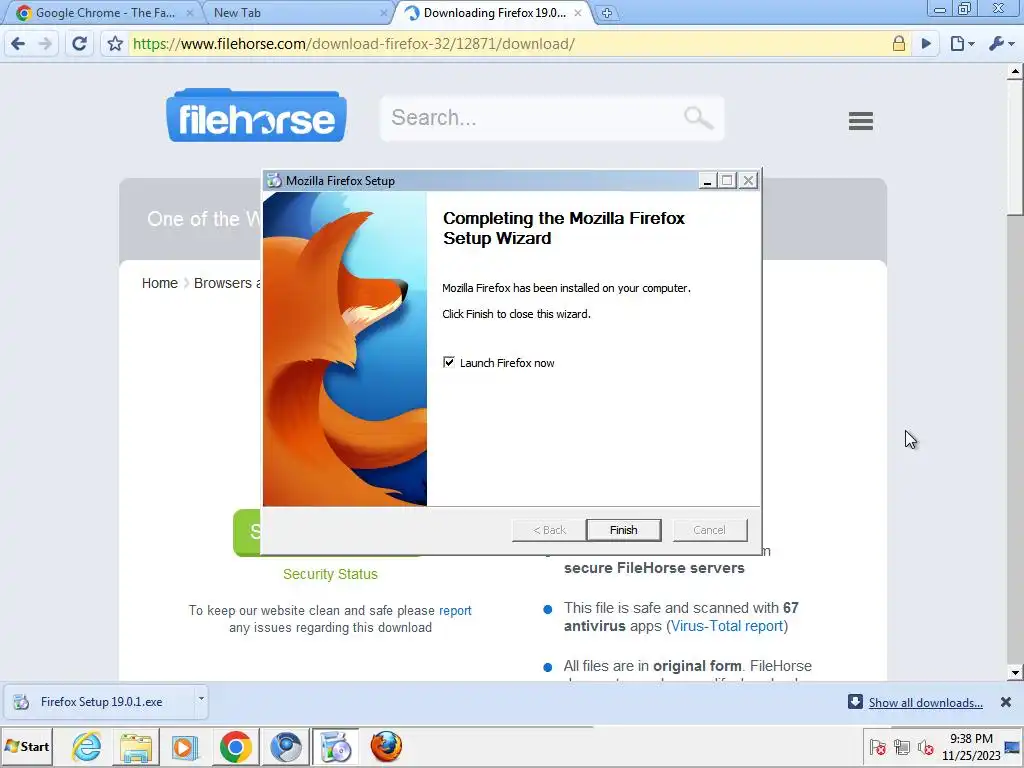Bookmark this page with the star icon
The image size is (1024, 768).
(116, 44)
